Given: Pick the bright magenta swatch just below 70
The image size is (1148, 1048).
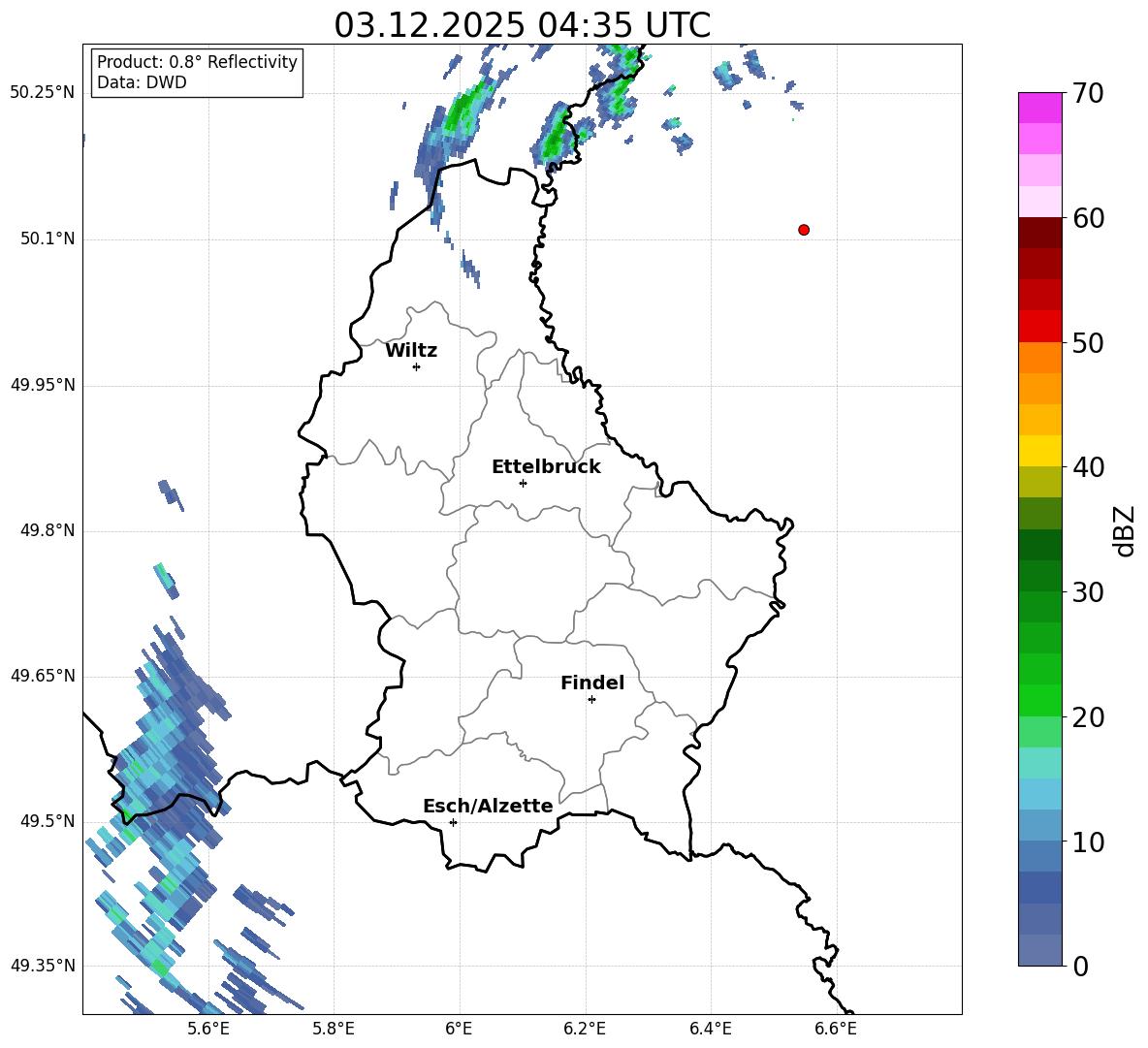Looking at the screenshot, I should tap(1040, 108).
